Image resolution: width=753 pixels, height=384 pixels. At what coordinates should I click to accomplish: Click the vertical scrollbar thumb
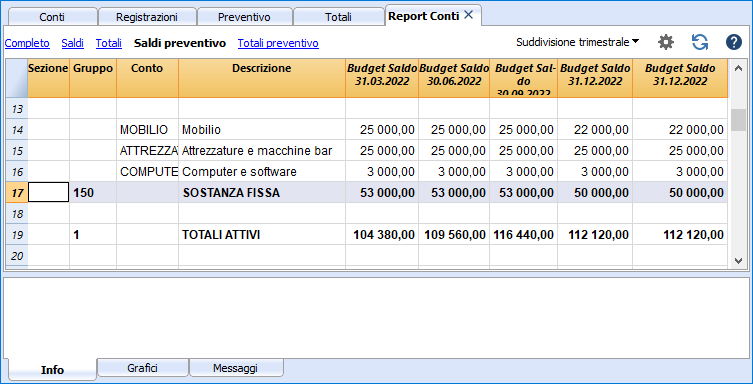[x=738, y=120]
